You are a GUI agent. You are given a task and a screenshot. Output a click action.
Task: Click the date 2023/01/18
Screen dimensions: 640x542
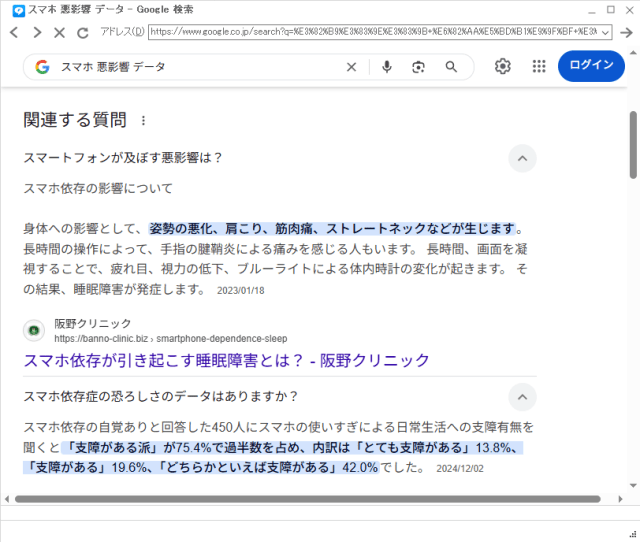click(240, 291)
